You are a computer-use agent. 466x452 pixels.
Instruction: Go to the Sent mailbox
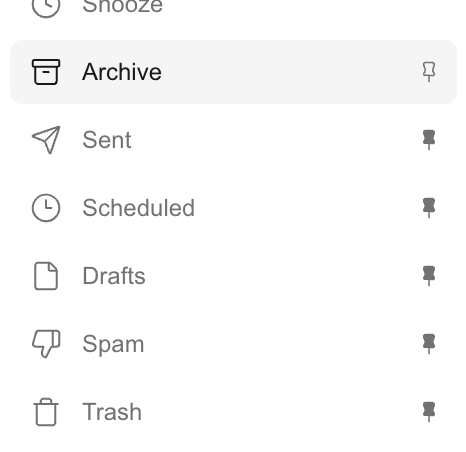pyautogui.click(x=107, y=140)
